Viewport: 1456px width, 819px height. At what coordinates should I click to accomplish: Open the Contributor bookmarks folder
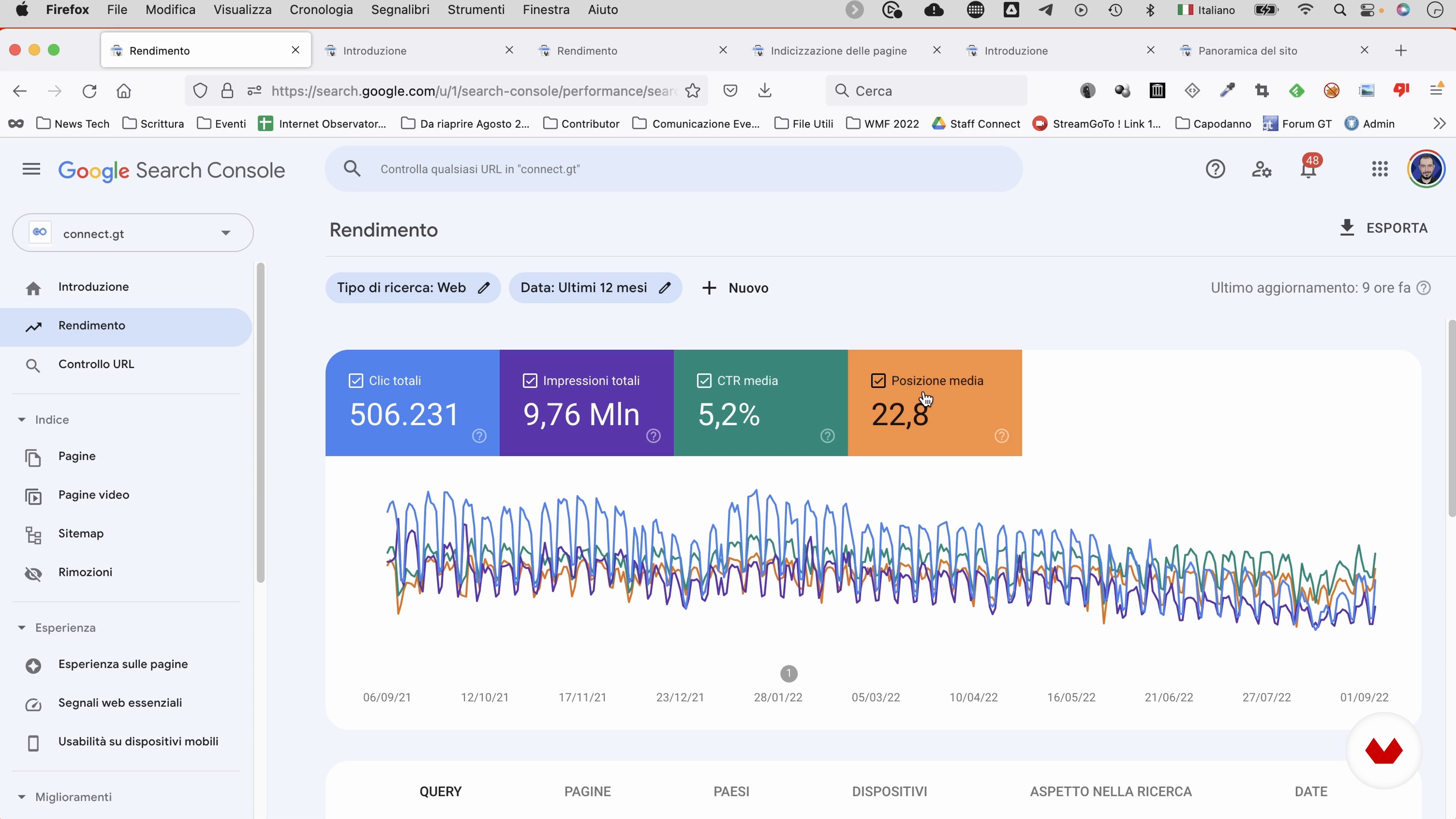coord(581,123)
